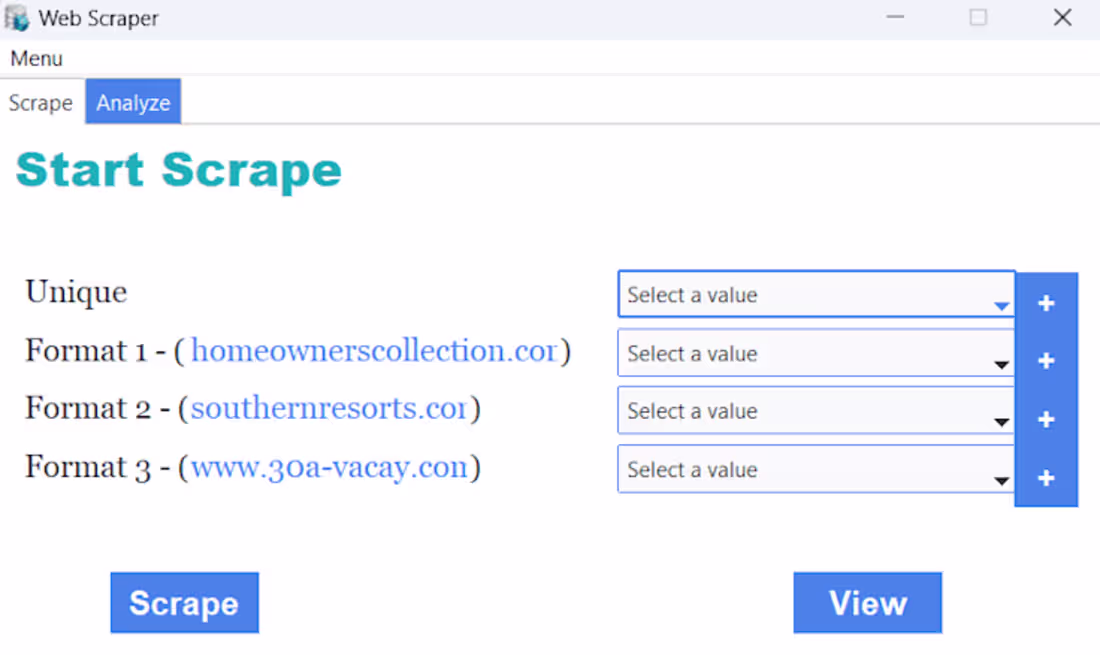Close the Web Scraper window
Image resolution: width=1100 pixels, height=655 pixels.
click(1062, 18)
